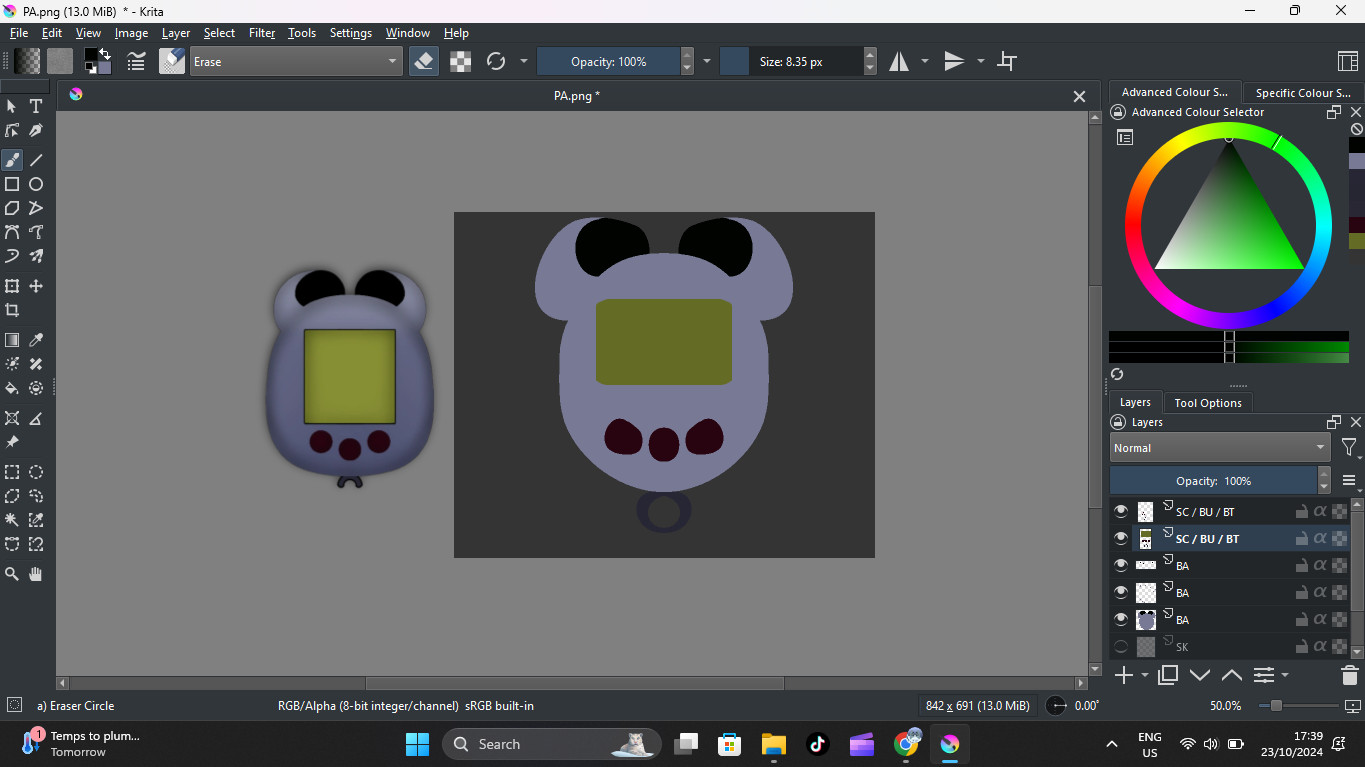1365x767 pixels.
Task: Open the Normal blend mode dropdown in Layers
Action: [x=1220, y=448]
